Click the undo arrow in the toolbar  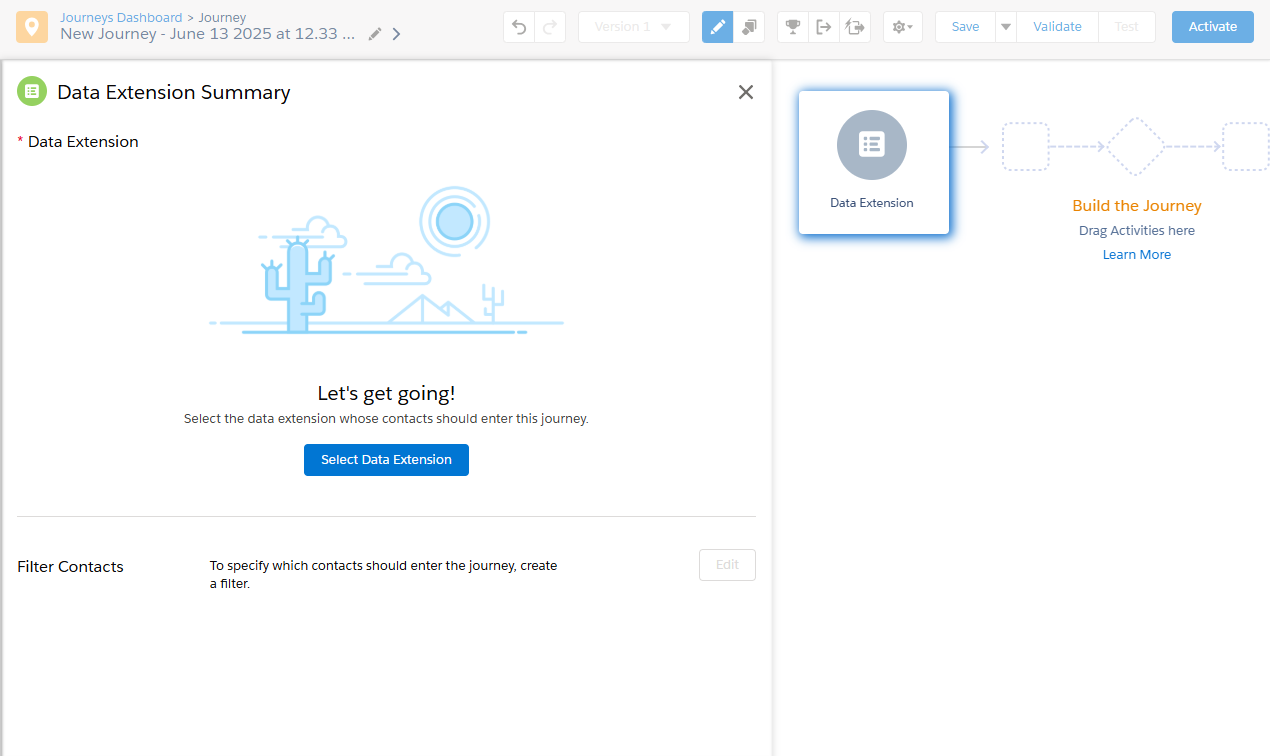click(x=519, y=27)
